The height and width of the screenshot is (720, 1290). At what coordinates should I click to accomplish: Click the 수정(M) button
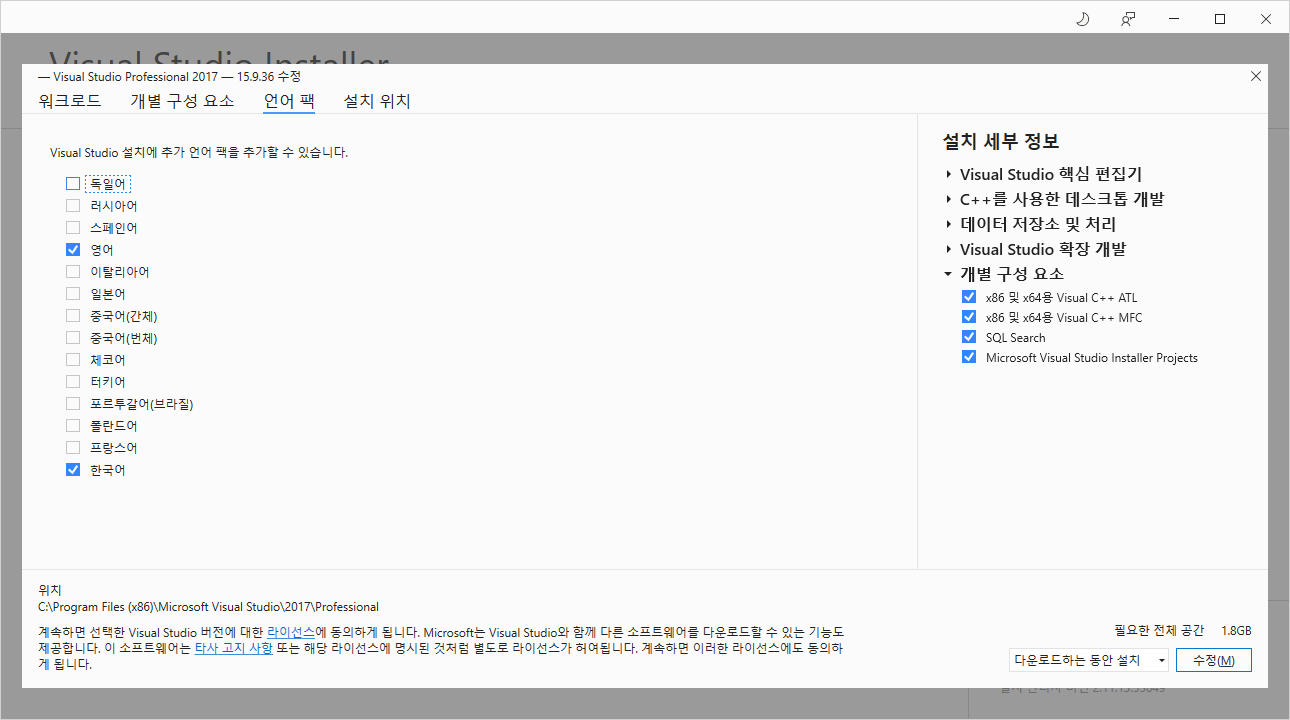pos(1214,660)
